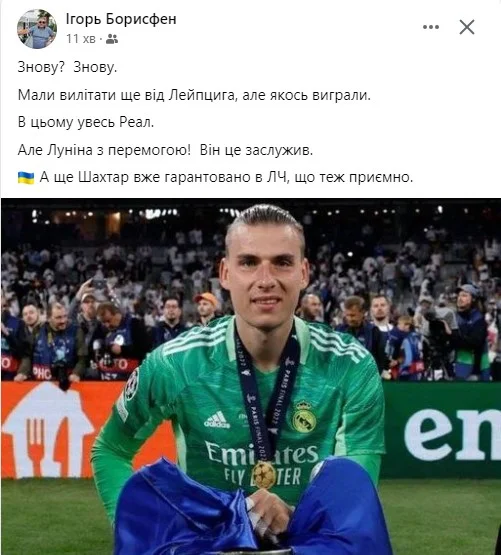Click the adidas logo on the green jersey
The height and width of the screenshot is (555, 501).
(217, 419)
